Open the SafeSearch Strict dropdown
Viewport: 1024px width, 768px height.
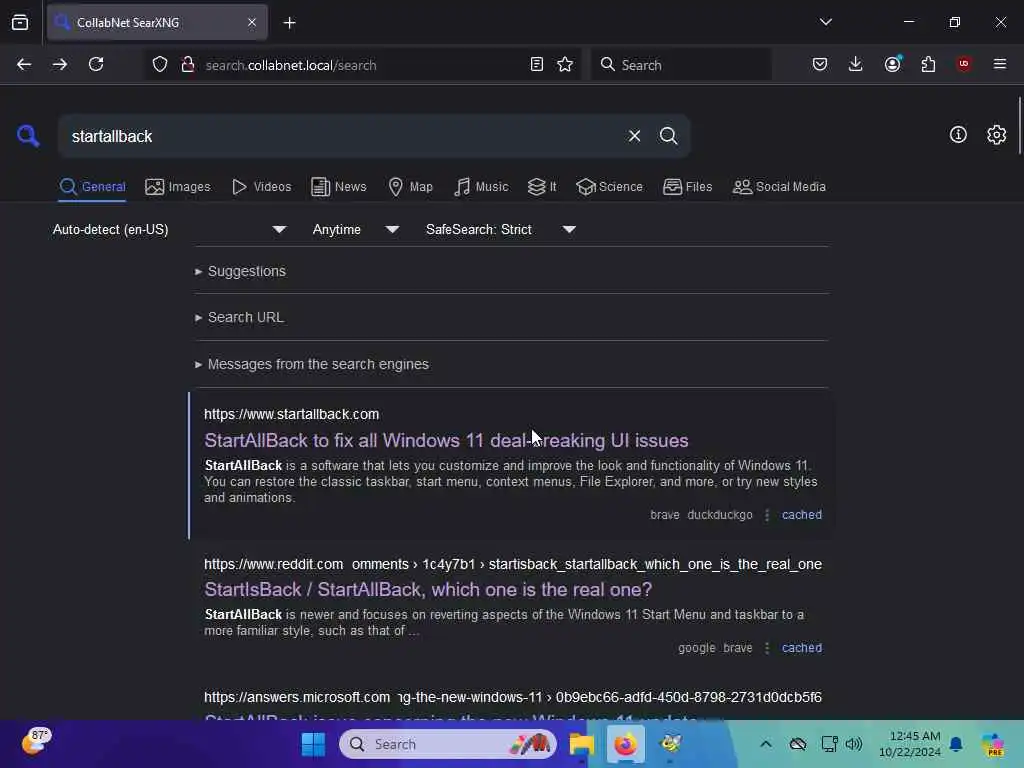point(501,230)
